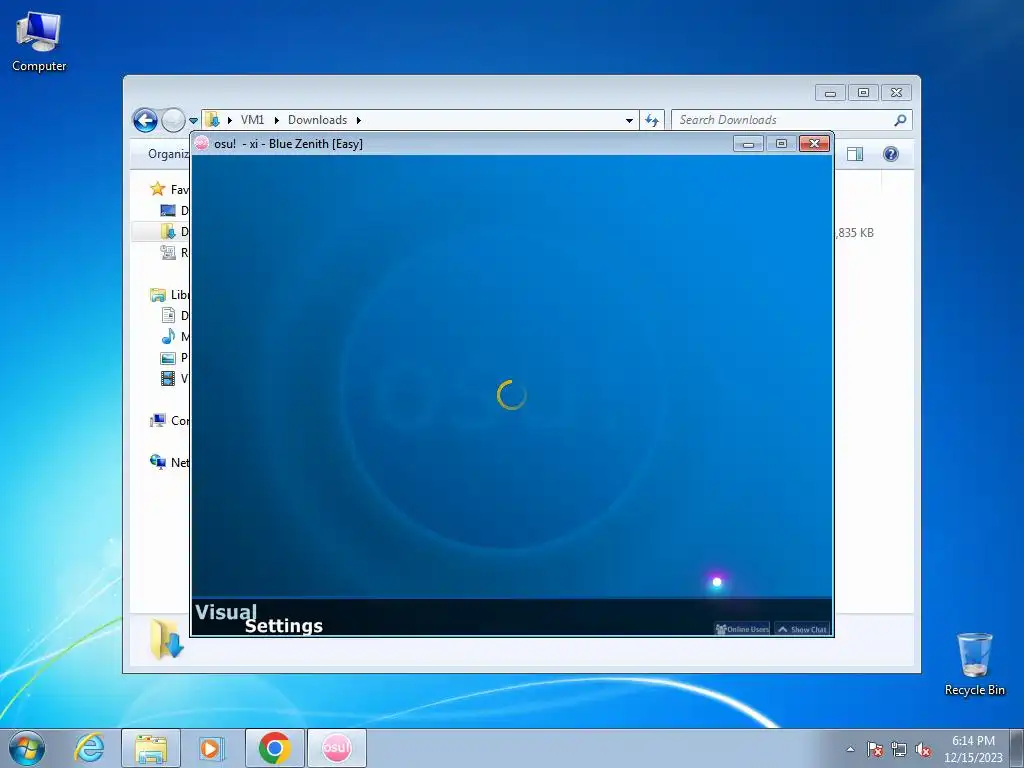The image size is (1024, 768).
Task: Open Online Users panel in osu!
Action: [742, 629]
